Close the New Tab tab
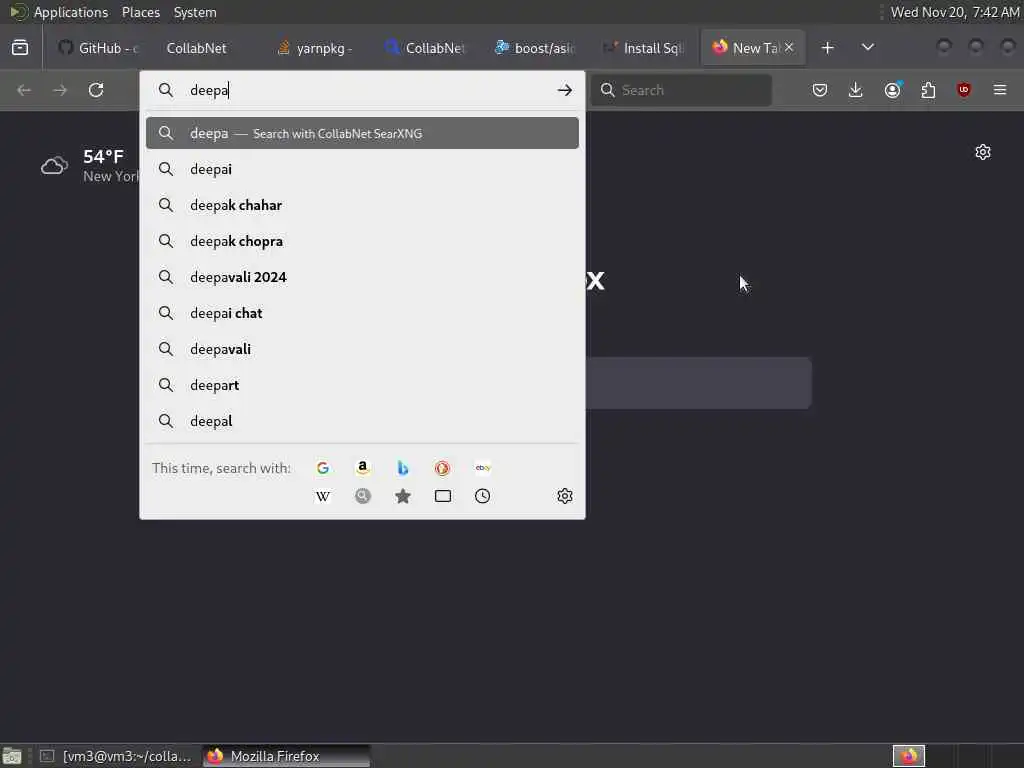Viewport: 1024px width, 768px height. tap(789, 47)
